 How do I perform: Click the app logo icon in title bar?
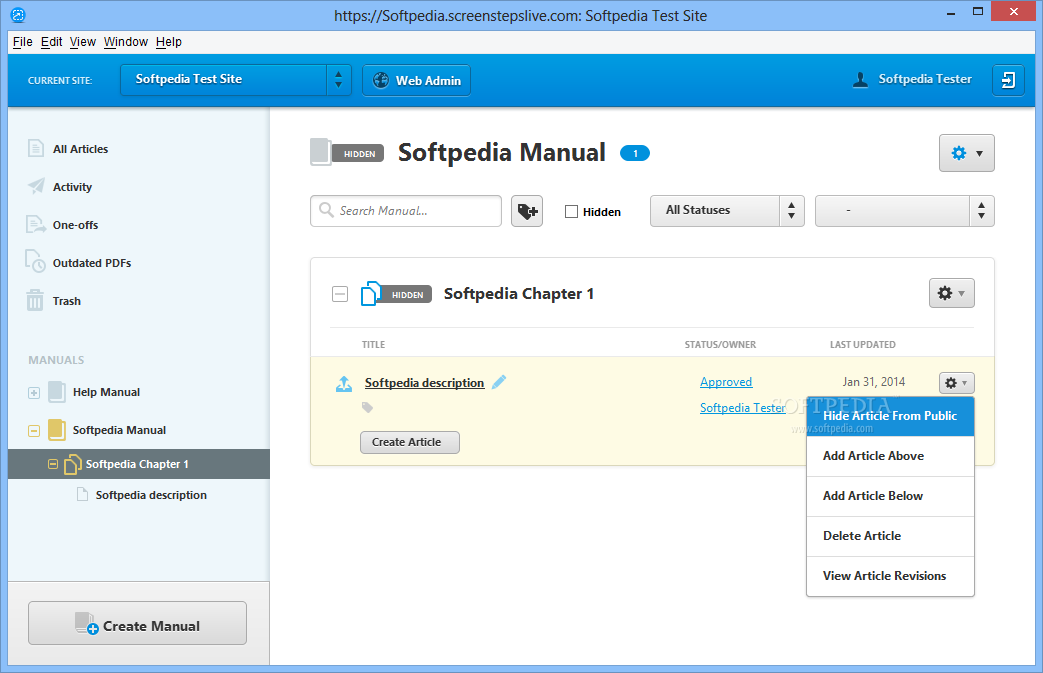click(x=18, y=15)
